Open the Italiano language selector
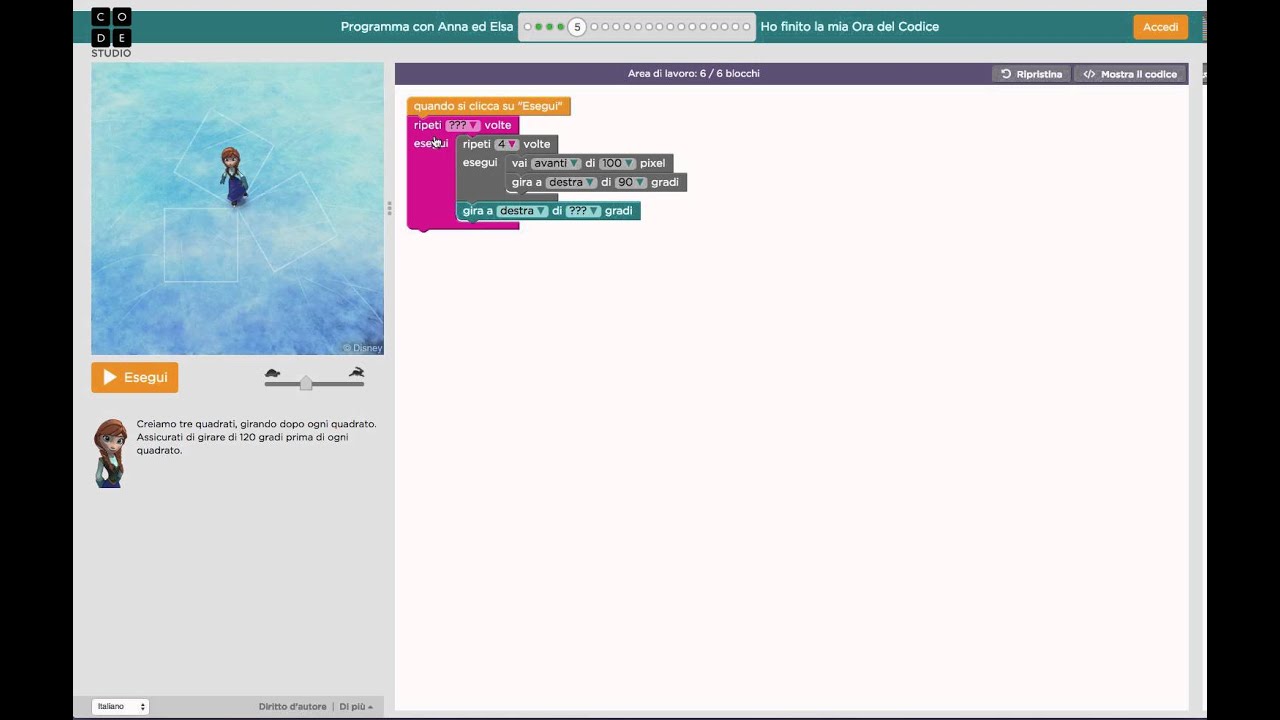This screenshot has height=720, width=1280. click(x=120, y=706)
